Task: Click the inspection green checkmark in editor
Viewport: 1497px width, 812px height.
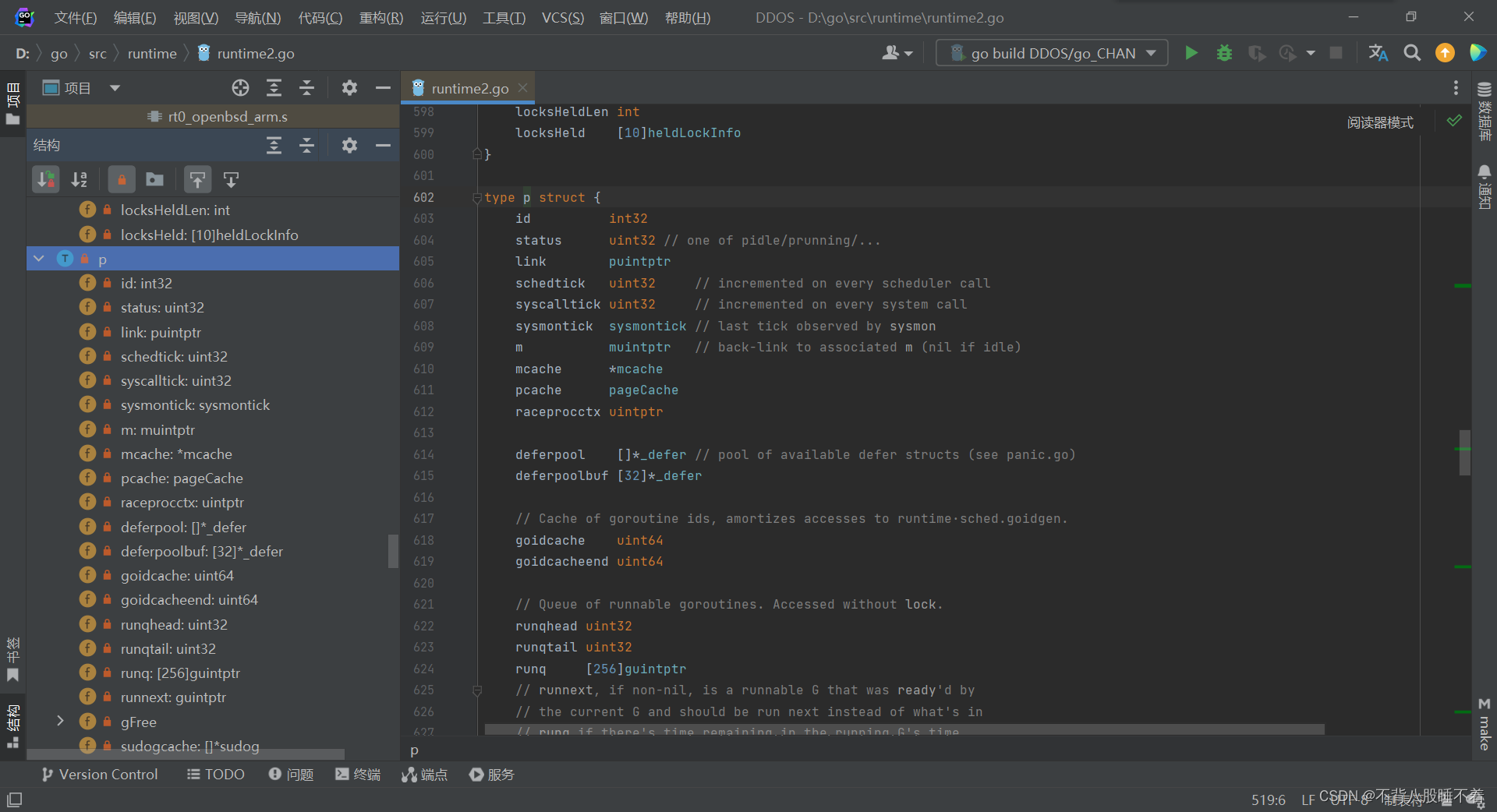Action: (1454, 121)
